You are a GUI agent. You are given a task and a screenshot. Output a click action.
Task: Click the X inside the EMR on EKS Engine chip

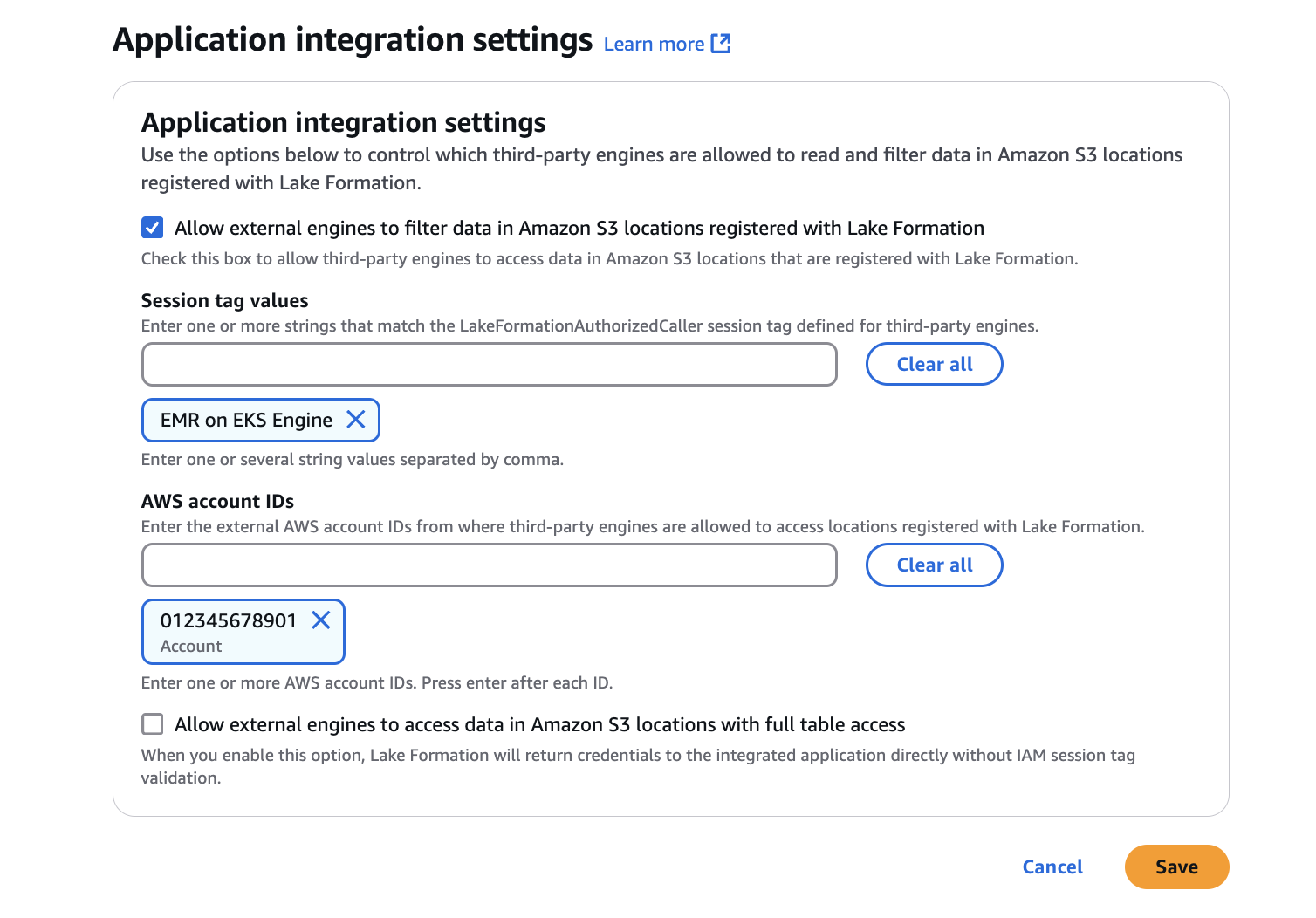coord(355,420)
